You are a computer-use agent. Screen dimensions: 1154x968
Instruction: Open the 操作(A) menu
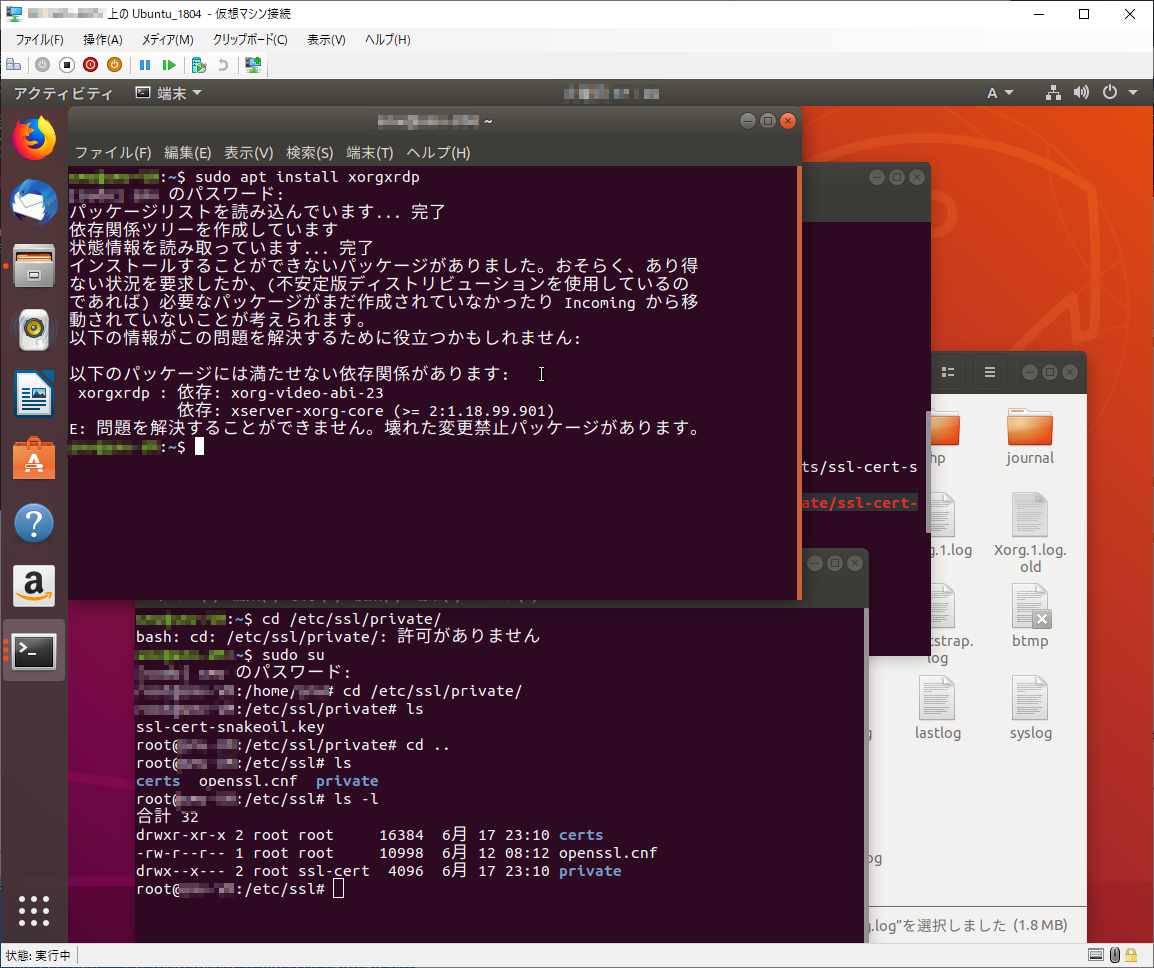pos(102,40)
